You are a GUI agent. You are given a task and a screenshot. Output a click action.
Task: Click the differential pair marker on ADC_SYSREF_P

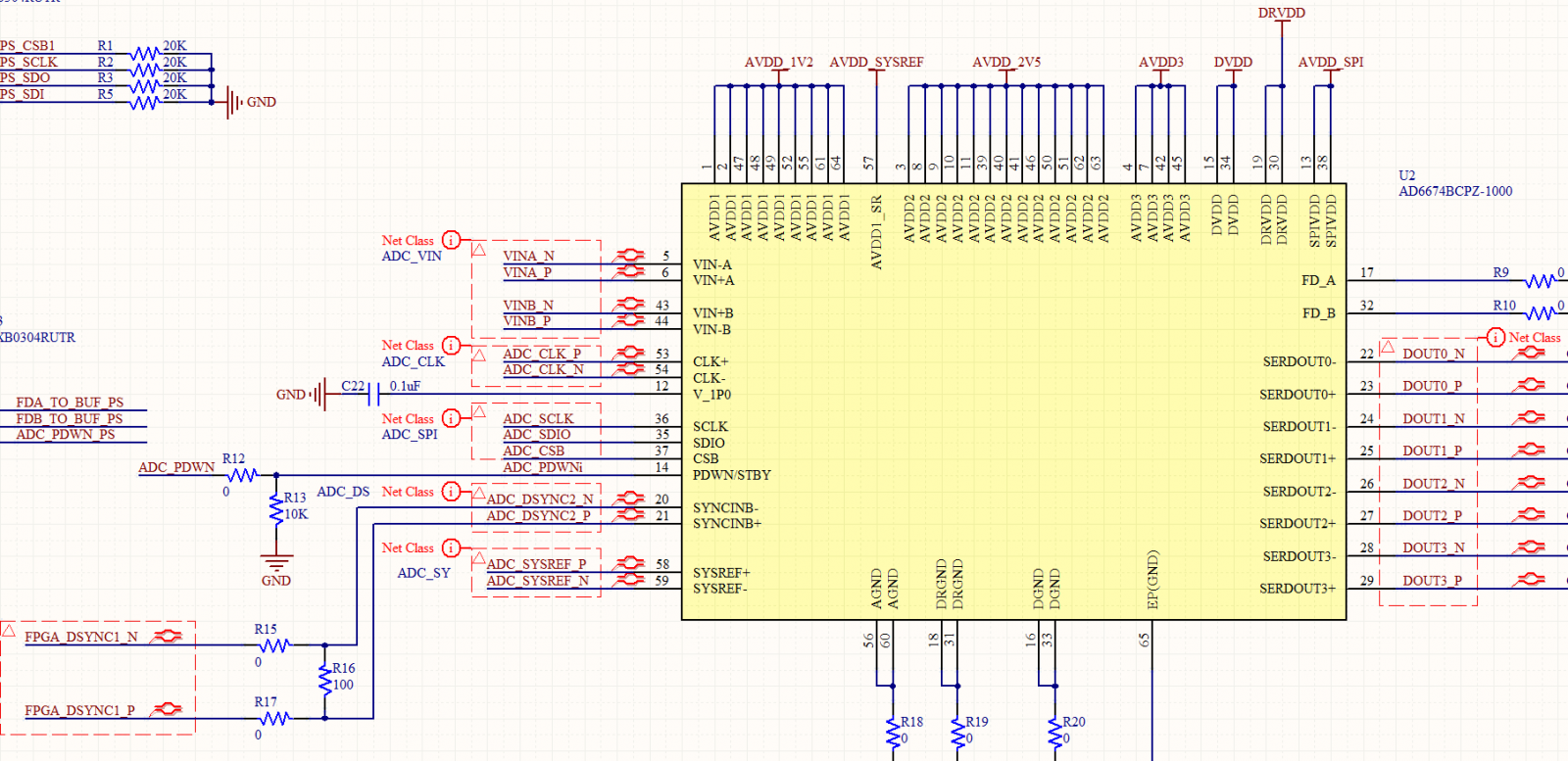pyautogui.click(x=628, y=563)
